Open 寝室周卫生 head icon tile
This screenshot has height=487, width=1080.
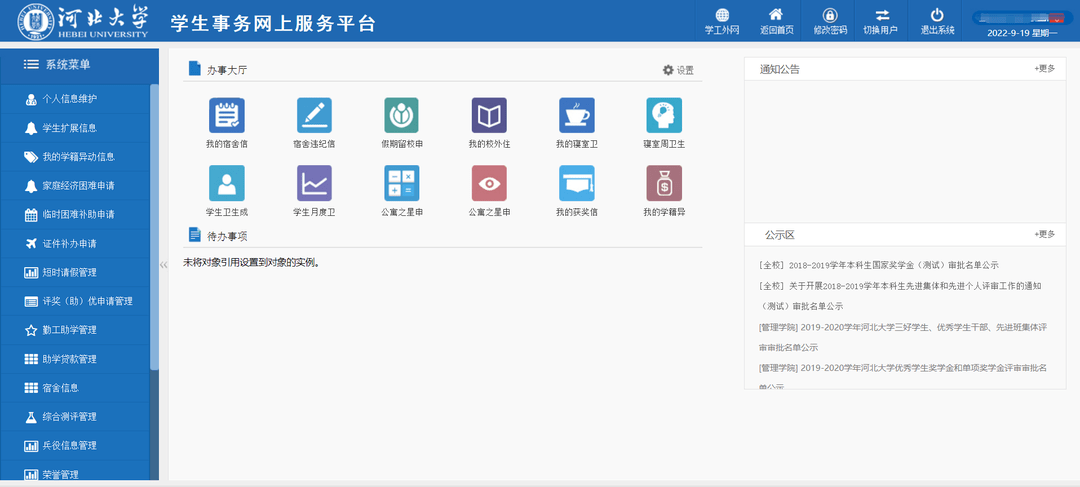click(x=664, y=115)
